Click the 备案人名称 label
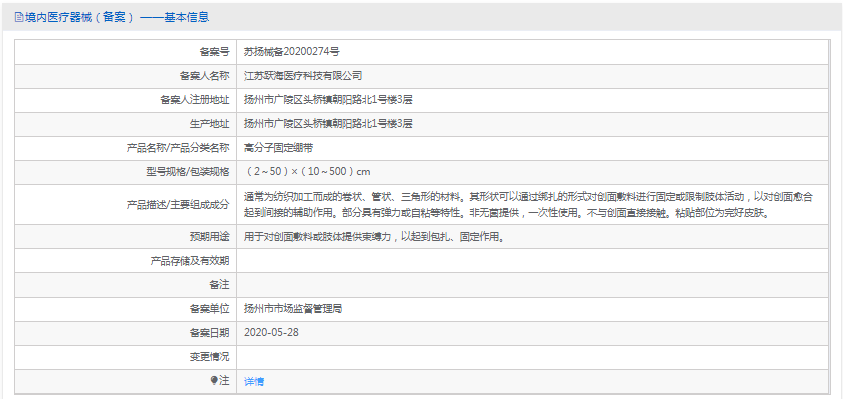 tap(204, 76)
